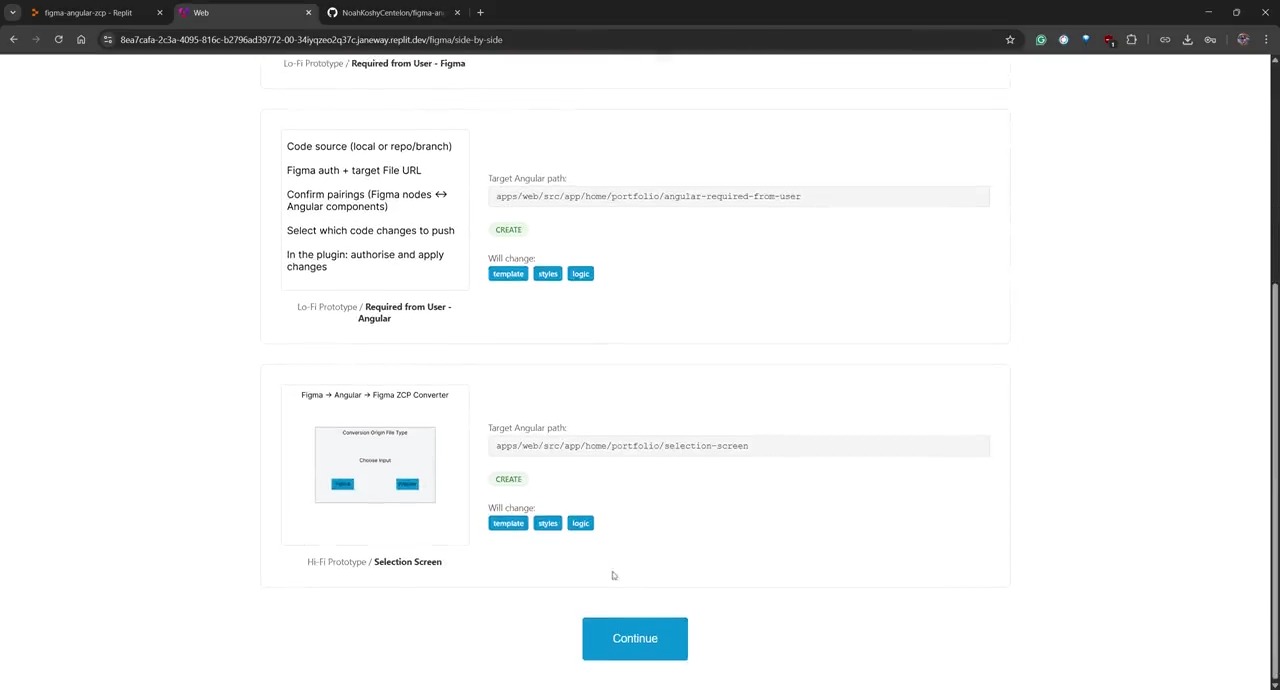Open the Chrome three-dot menu
1280x690 pixels.
coord(1266,40)
